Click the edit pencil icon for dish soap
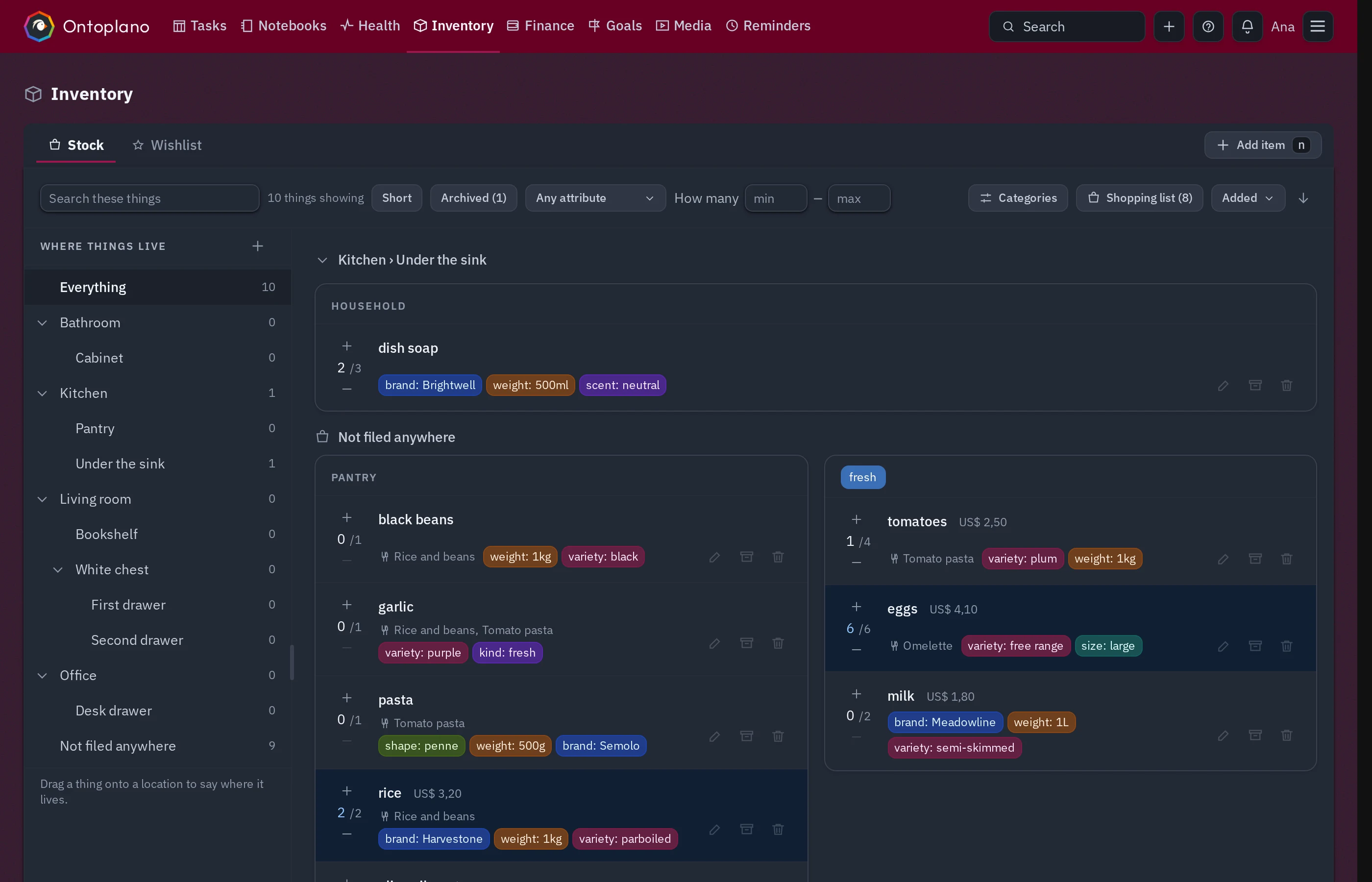The image size is (1372, 882). 1223,386
